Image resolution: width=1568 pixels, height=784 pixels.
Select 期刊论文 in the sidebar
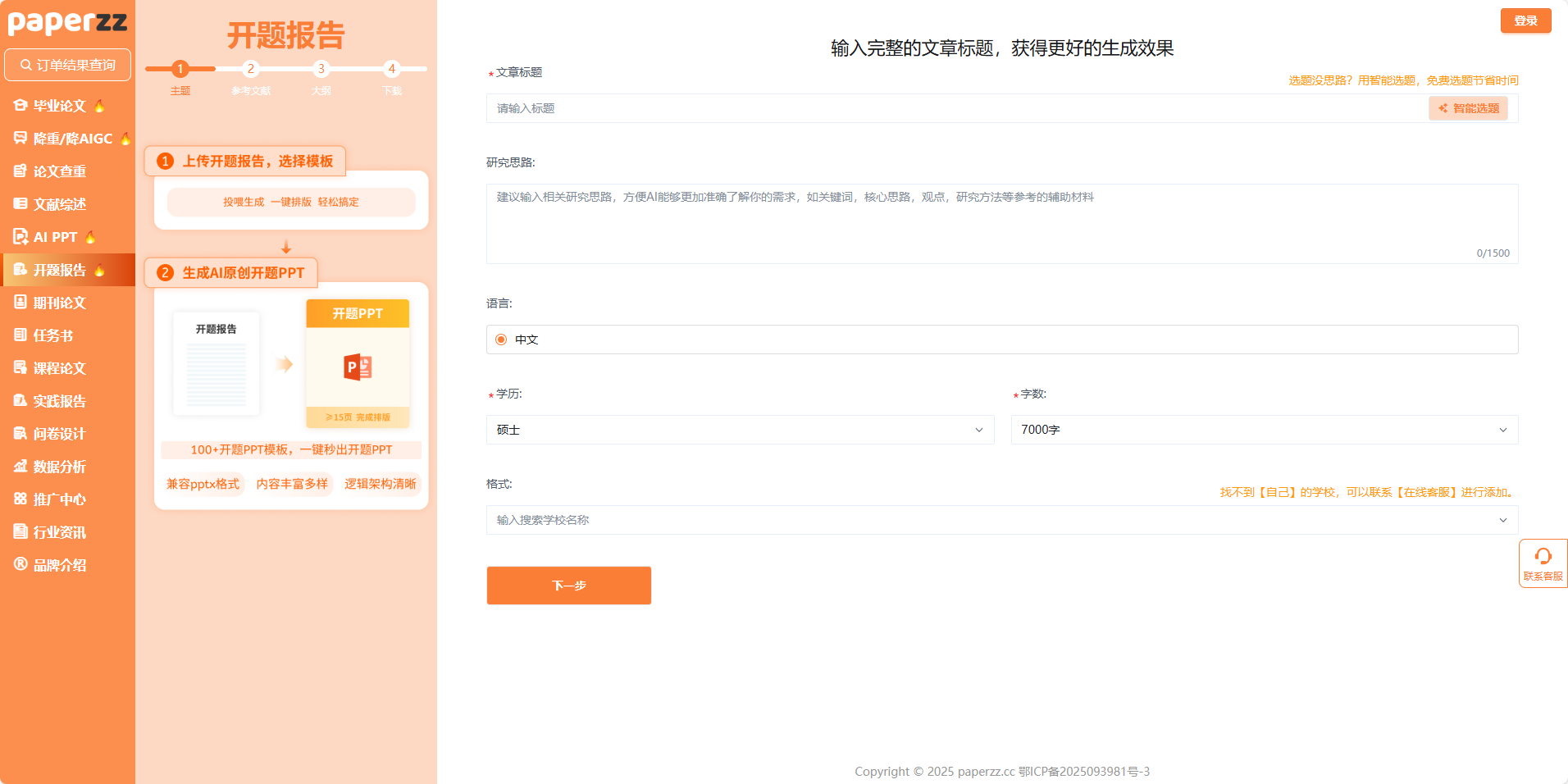[x=59, y=303]
